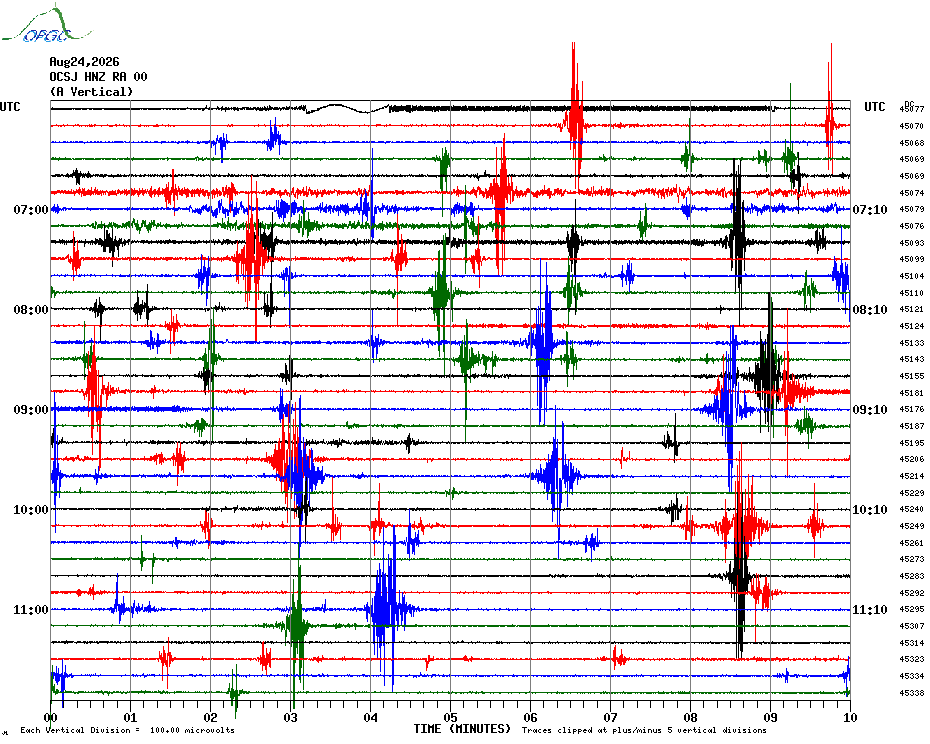Click the DC value "45181"
Viewport: 930px width, 744px height.
click(x=912, y=393)
